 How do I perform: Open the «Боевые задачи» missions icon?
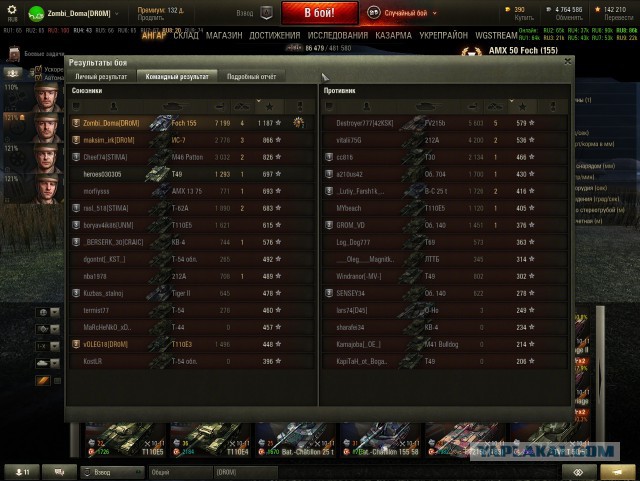point(14,54)
